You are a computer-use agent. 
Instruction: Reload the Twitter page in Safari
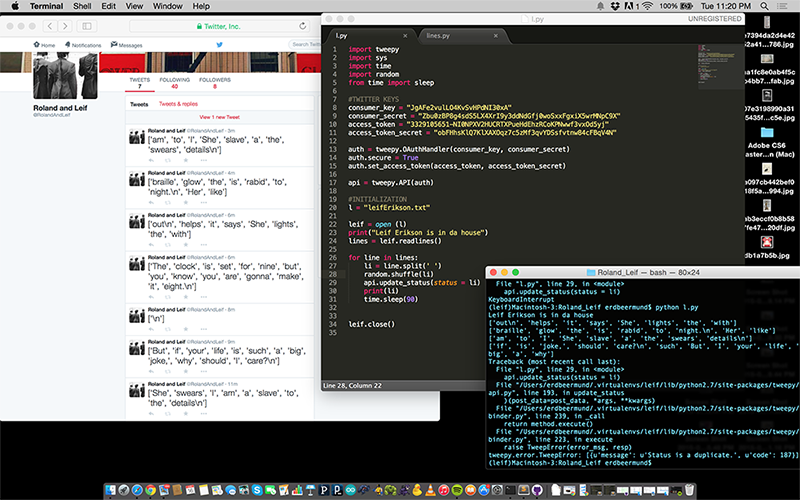tap(302, 25)
